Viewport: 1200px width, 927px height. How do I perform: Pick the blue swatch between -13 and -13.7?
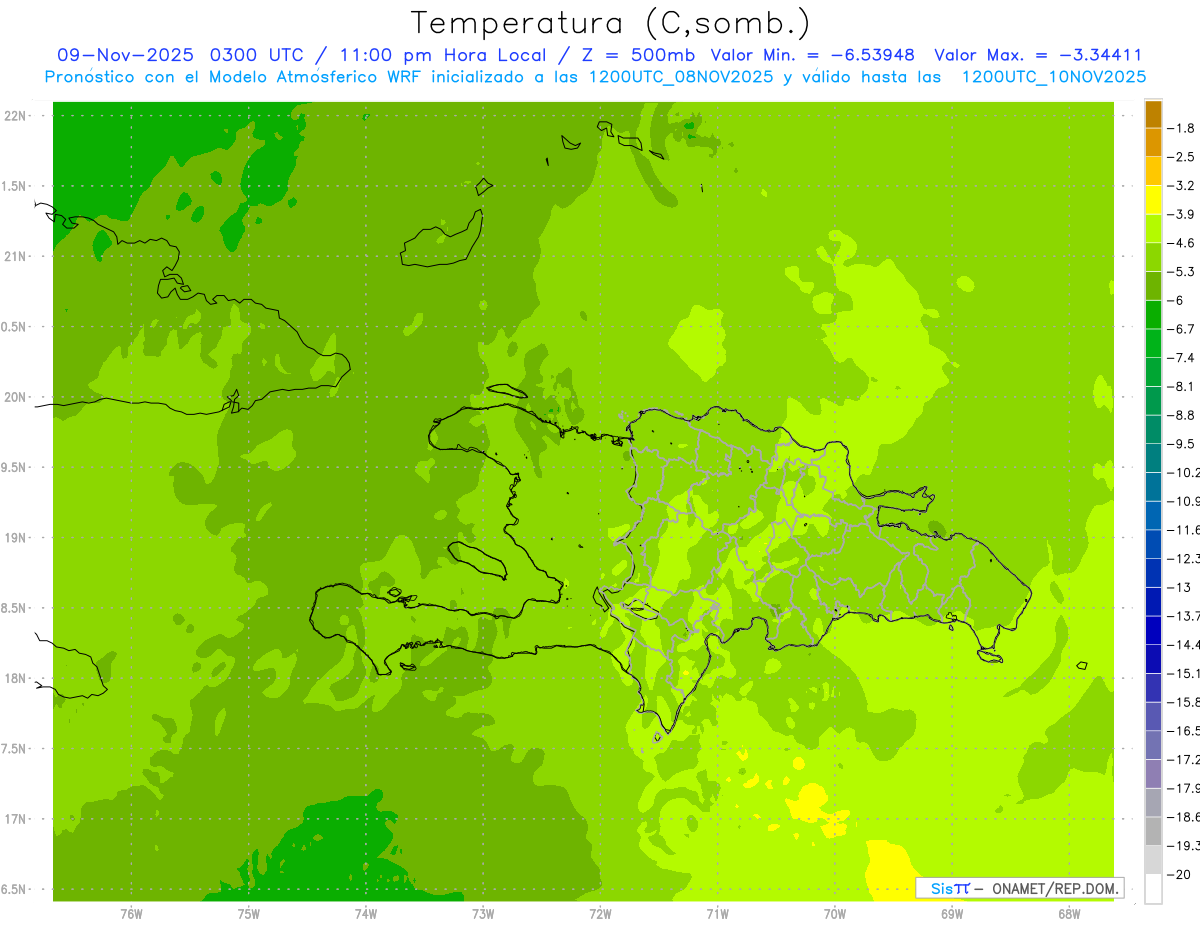[1153, 602]
